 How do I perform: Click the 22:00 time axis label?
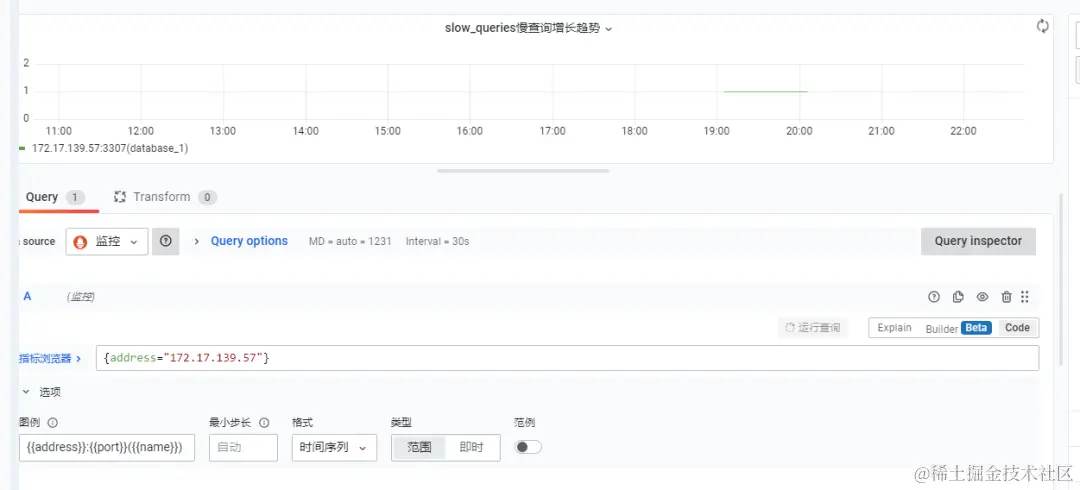pyautogui.click(x=963, y=131)
